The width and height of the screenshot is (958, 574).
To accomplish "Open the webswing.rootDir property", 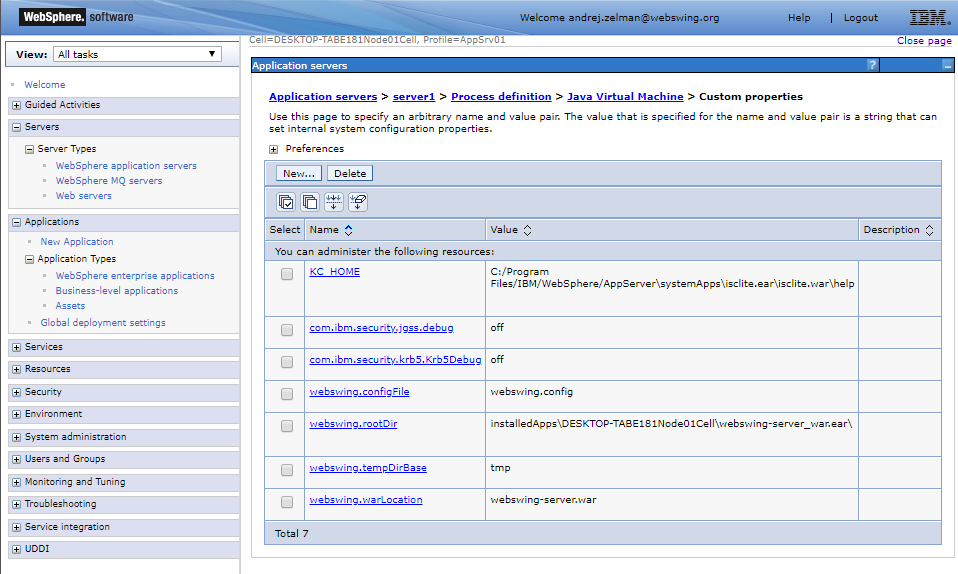I will coord(353,424).
